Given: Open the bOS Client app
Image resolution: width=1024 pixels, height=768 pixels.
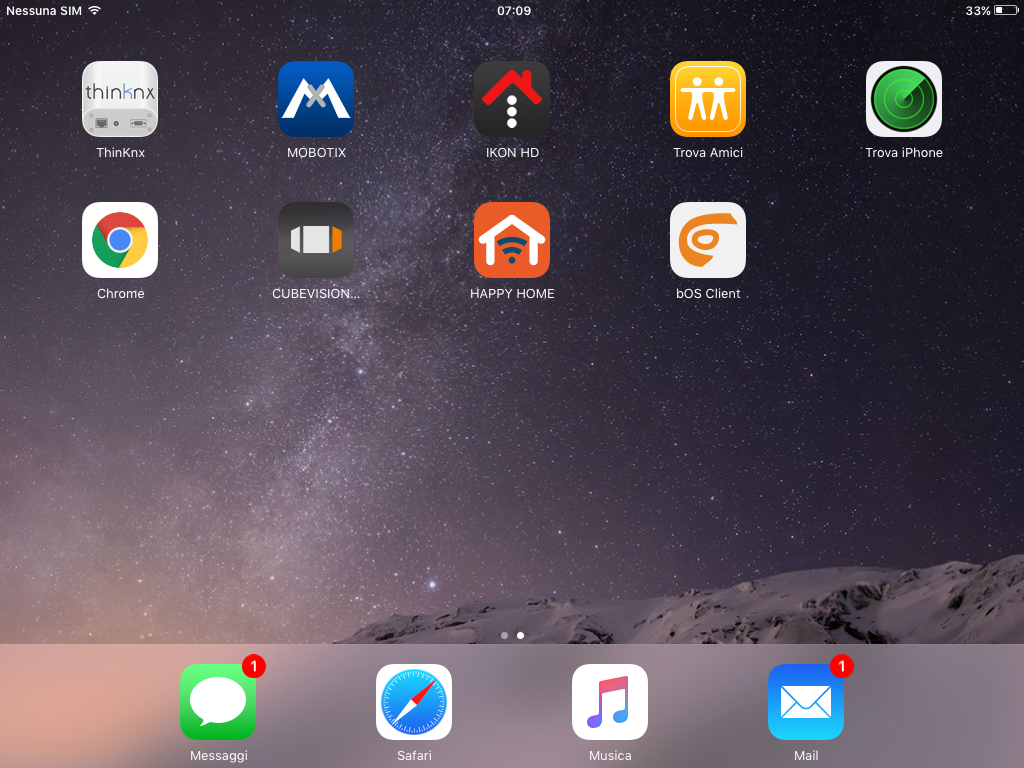Looking at the screenshot, I should (x=708, y=240).
